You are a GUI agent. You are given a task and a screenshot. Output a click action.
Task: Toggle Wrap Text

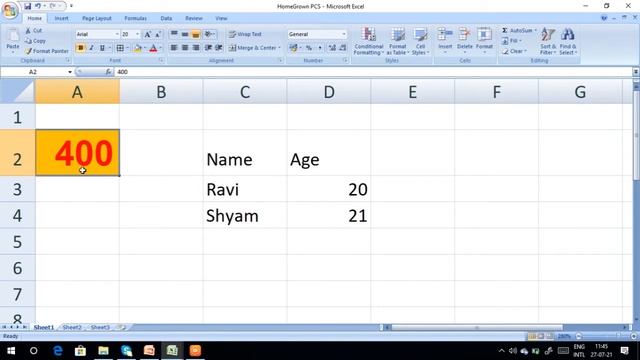click(x=245, y=34)
